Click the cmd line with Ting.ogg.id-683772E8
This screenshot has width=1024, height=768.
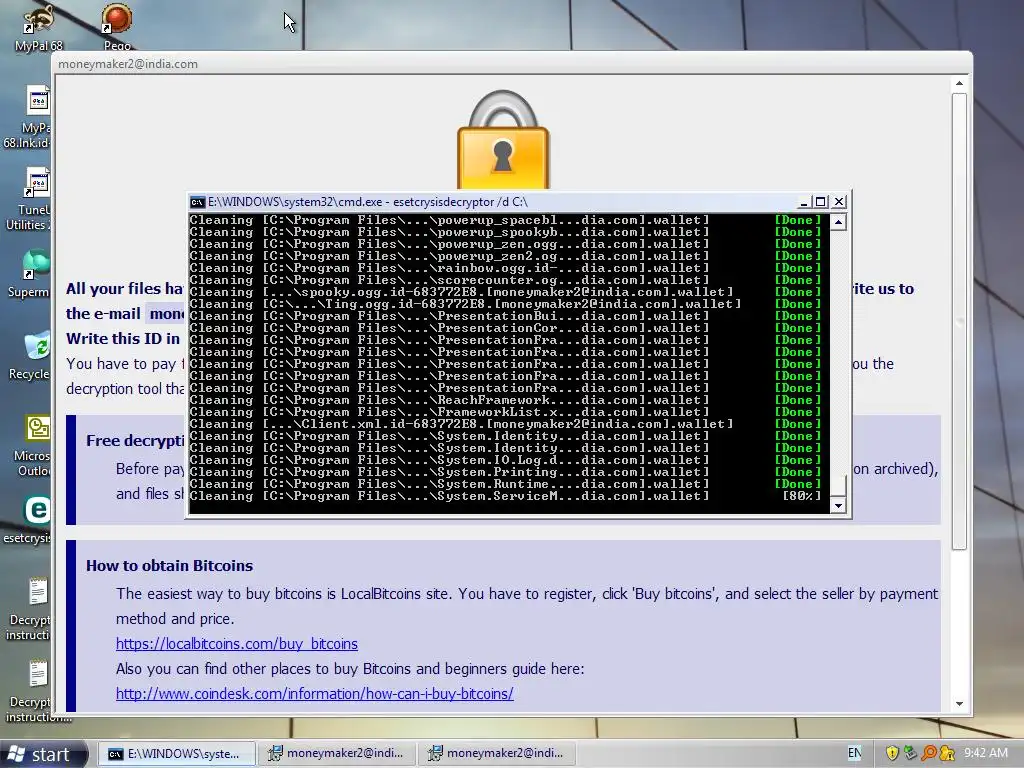click(x=466, y=304)
